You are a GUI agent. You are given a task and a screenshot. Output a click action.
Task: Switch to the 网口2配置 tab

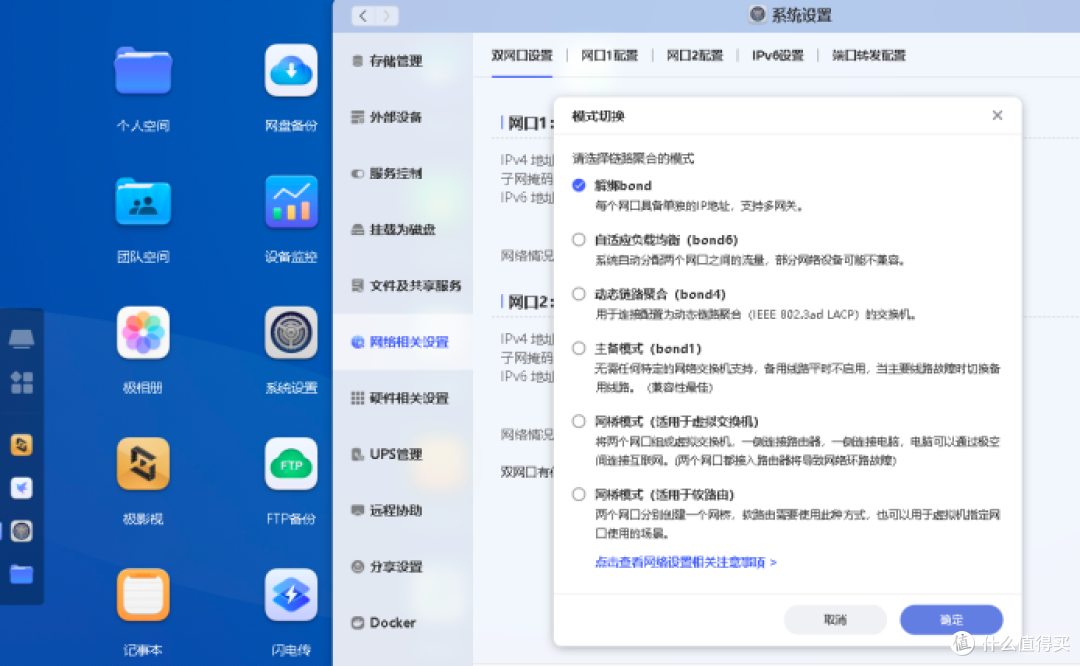click(695, 55)
